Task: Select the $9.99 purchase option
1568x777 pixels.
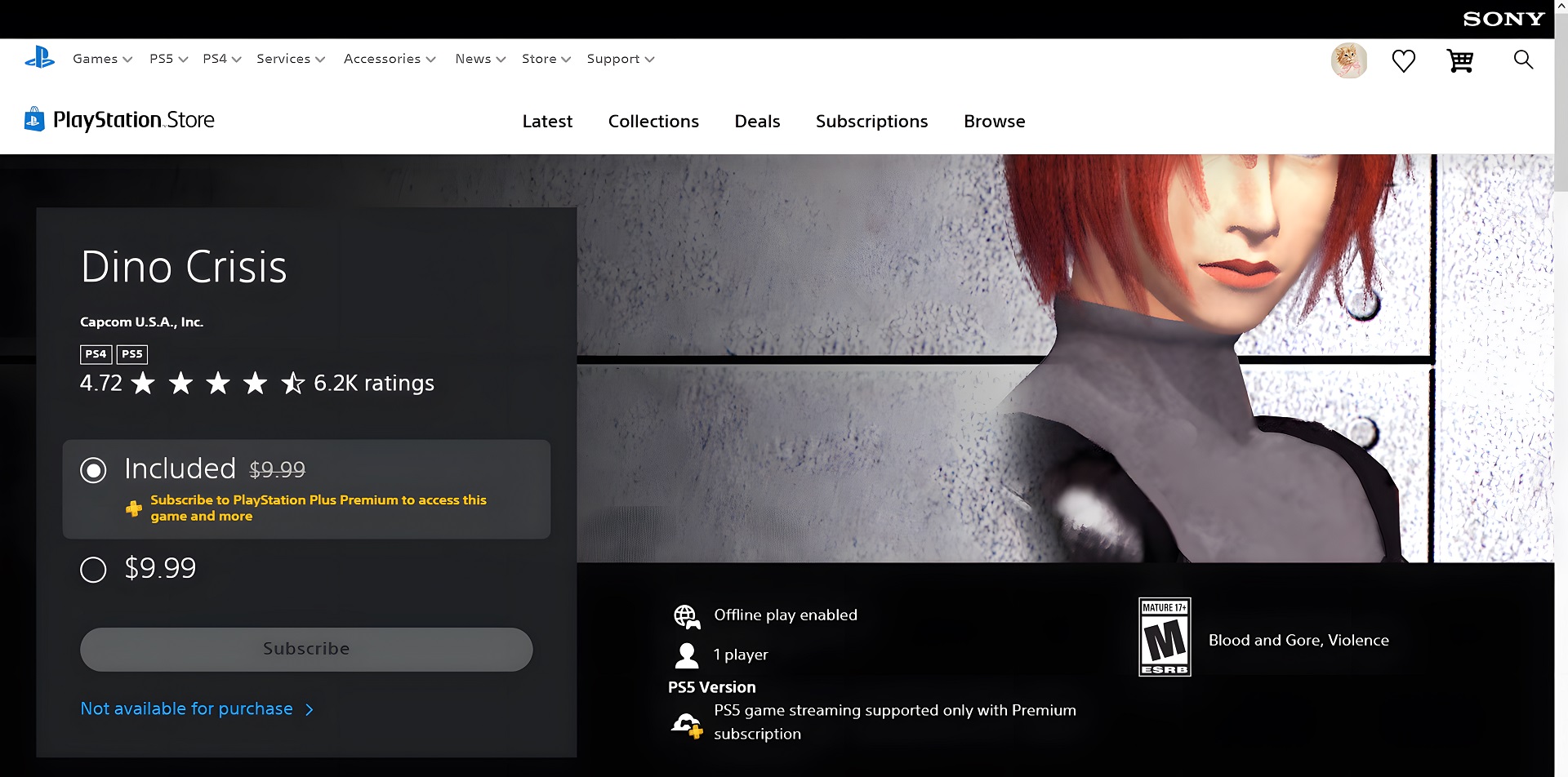Action: click(93, 570)
